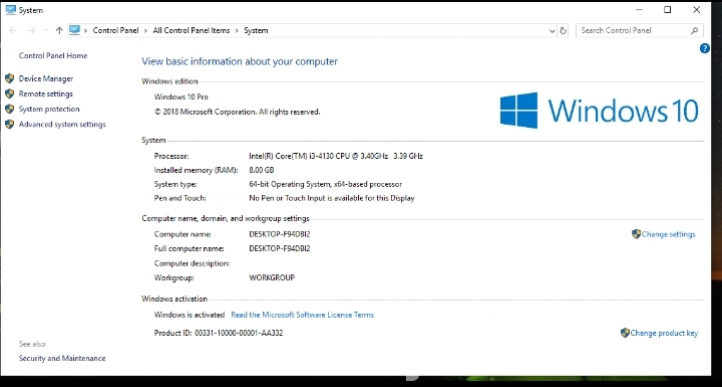The image size is (722, 387).
Task: Select full computer name DESKTOP-F94DBI2 value
Action: (279, 249)
